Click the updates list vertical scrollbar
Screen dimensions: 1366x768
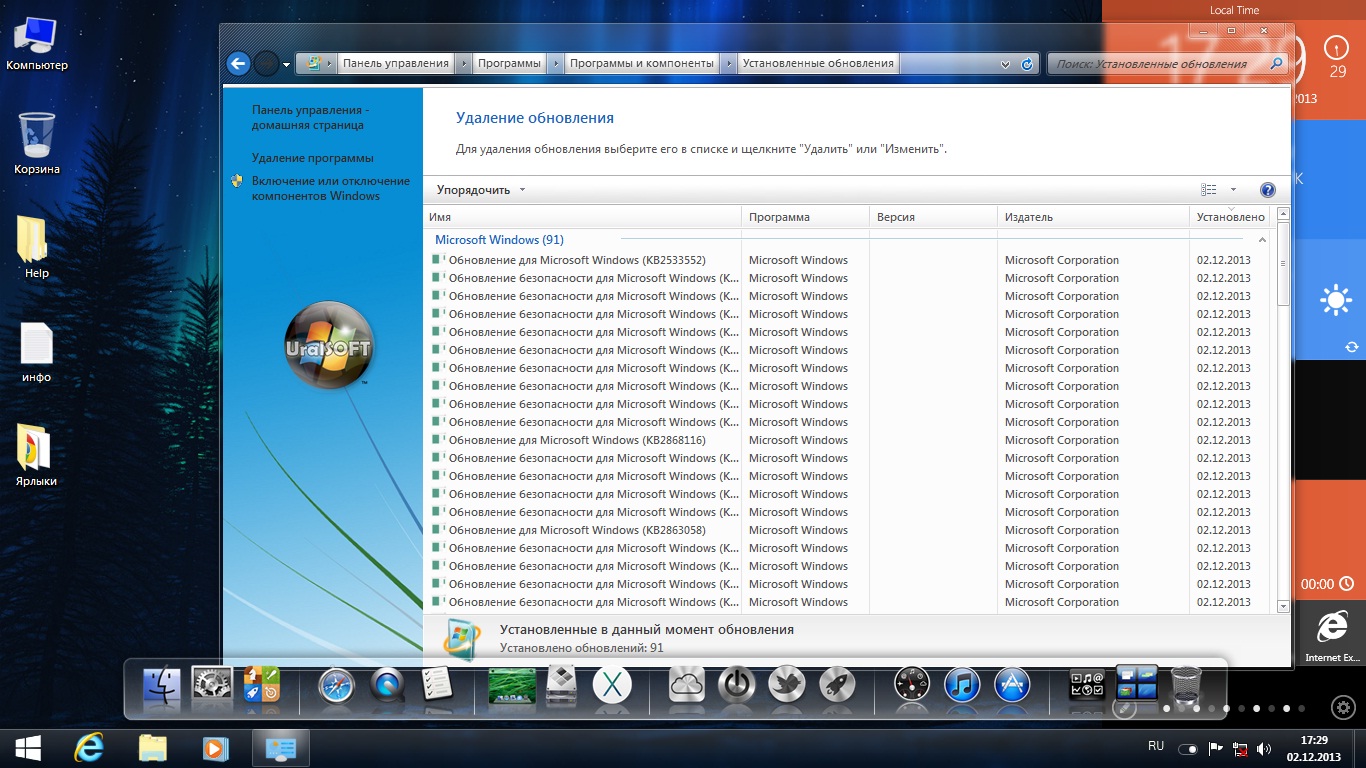coord(1284,410)
